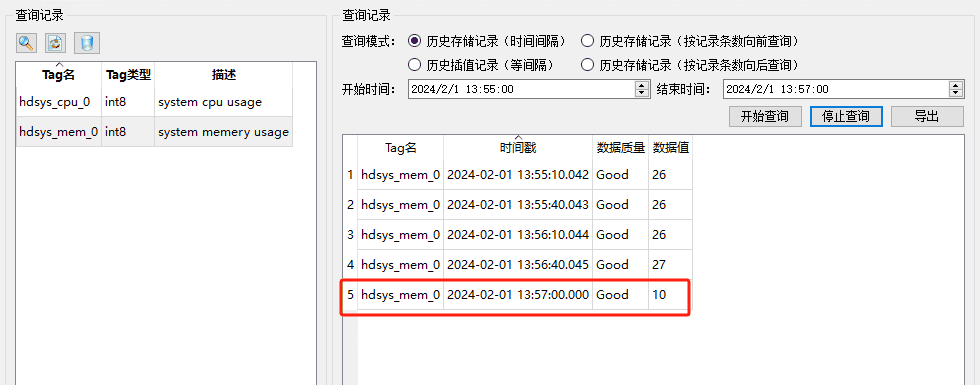Click the 导出 button

point(927,116)
